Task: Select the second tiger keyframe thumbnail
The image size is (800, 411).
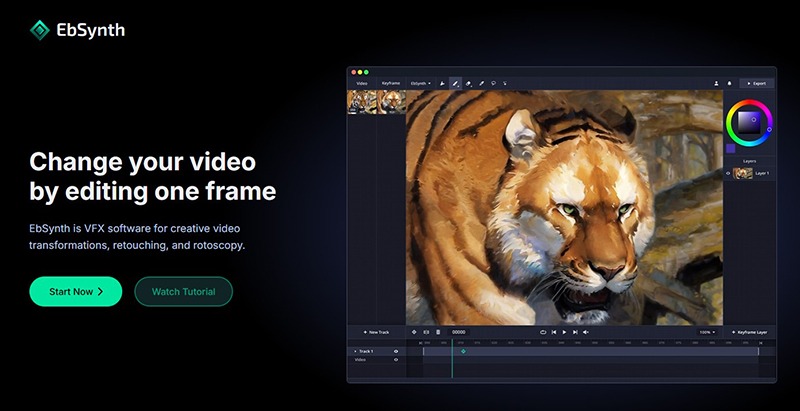Action: tap(391, 101)
